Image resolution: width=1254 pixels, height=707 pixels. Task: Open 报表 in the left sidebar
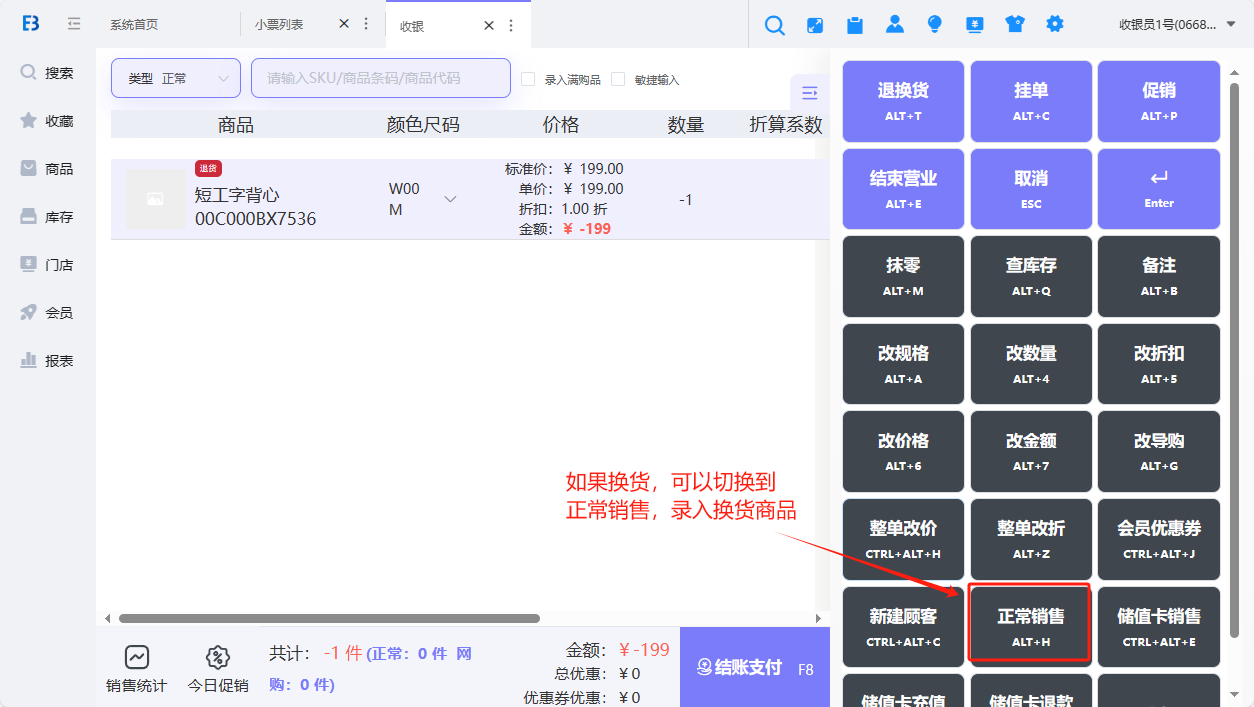(x=47, y=361)
